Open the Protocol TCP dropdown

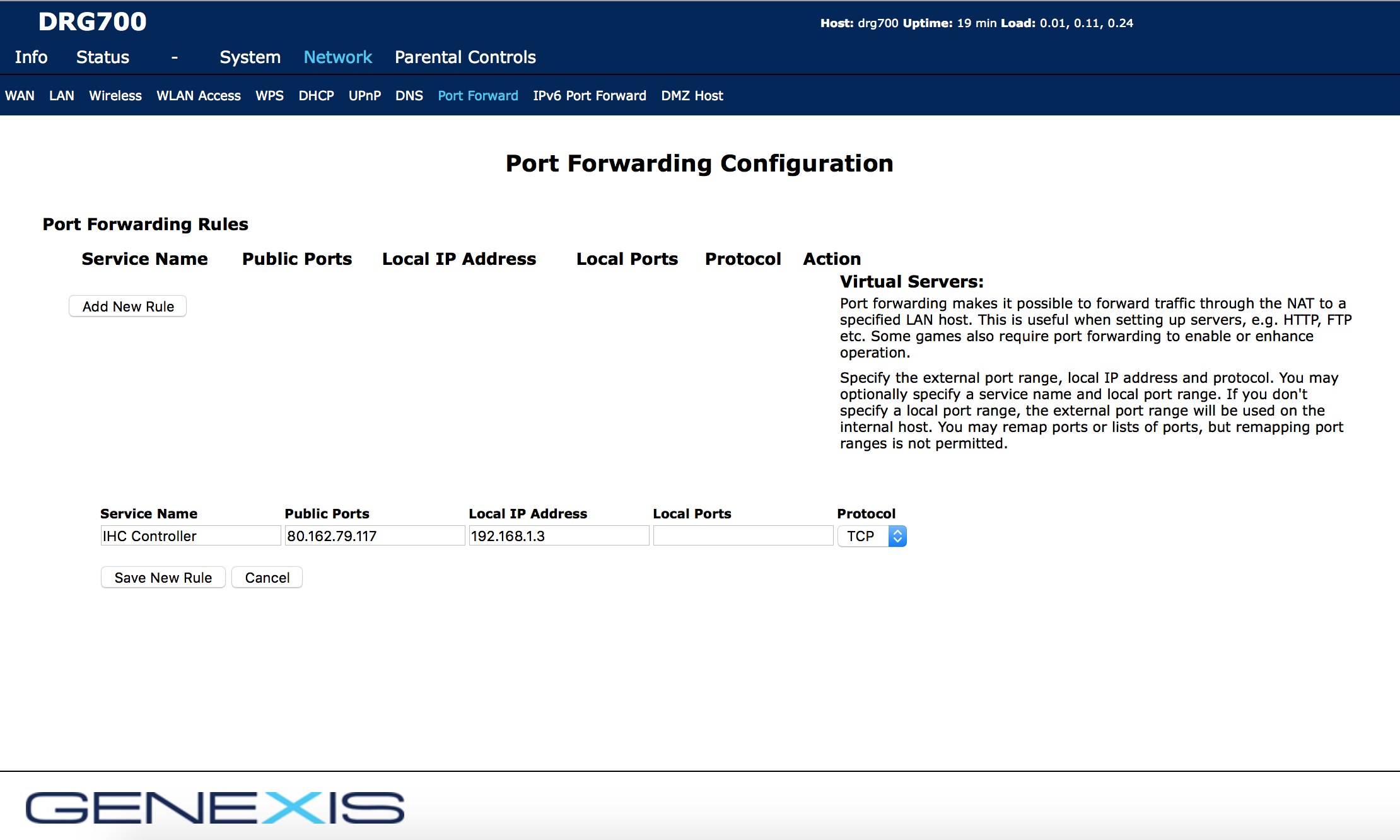coord(872,536)
